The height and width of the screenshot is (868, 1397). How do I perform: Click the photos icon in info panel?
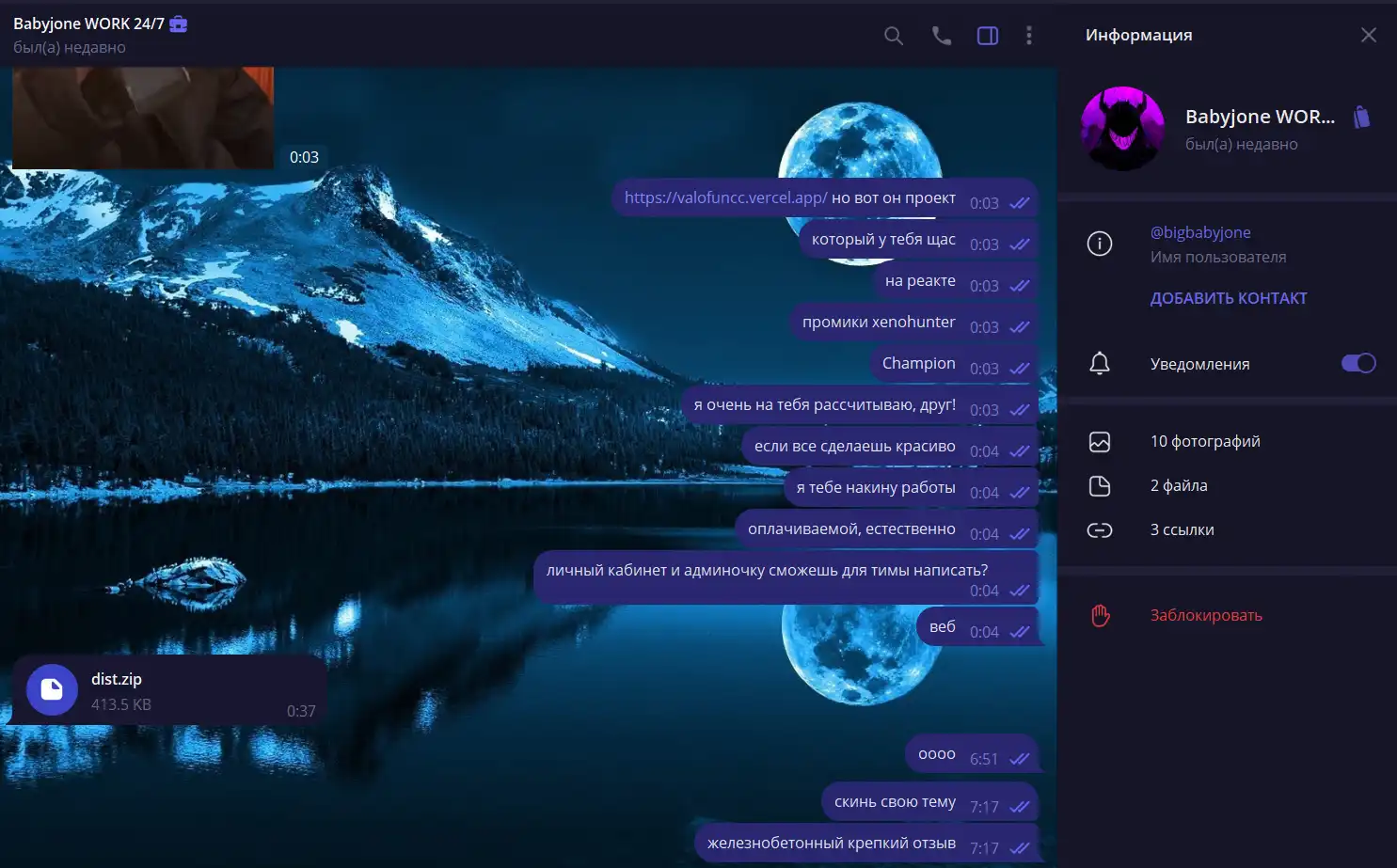coord(1100,441)
